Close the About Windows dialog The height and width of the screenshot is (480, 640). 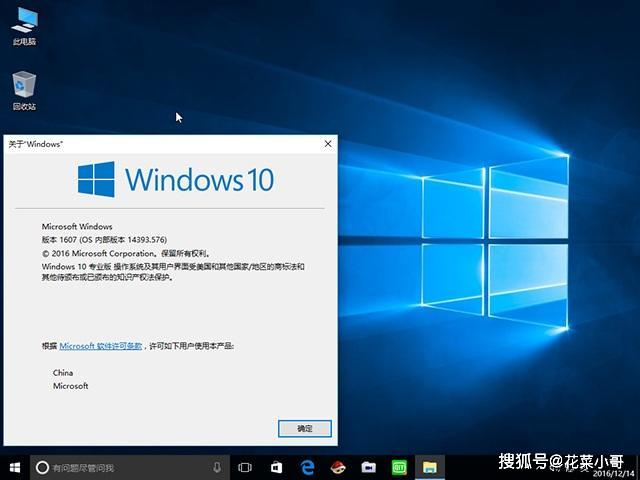pyautogui.click(x=327, y=144)
